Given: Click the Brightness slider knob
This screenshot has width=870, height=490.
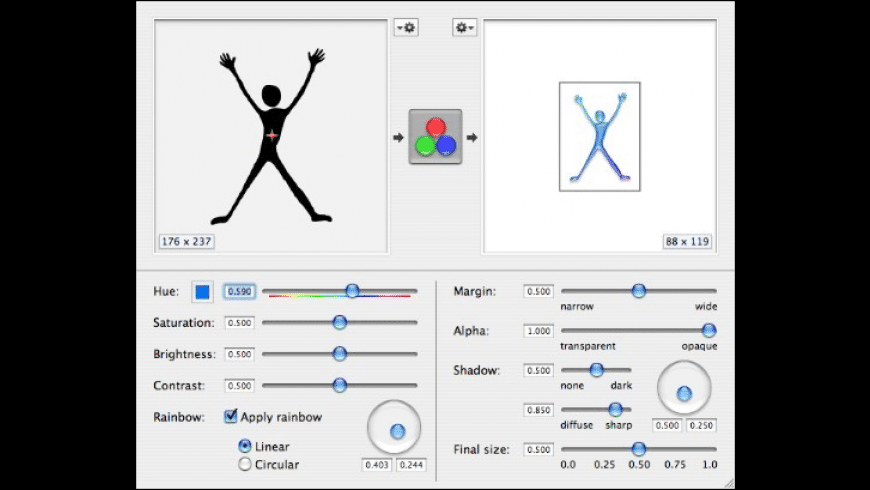Looking at the screenshot, I should tap(339, 353).
